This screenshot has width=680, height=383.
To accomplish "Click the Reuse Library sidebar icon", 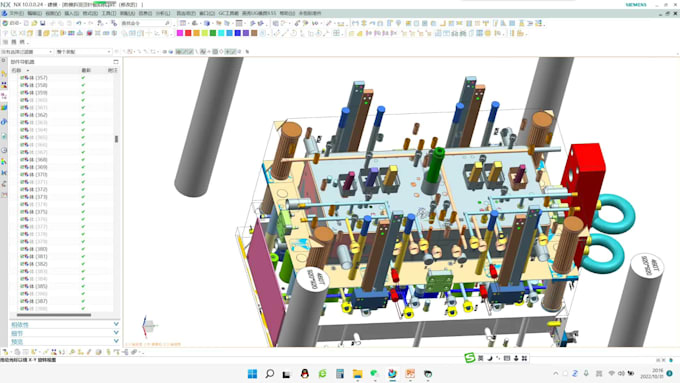I will 4,107.
